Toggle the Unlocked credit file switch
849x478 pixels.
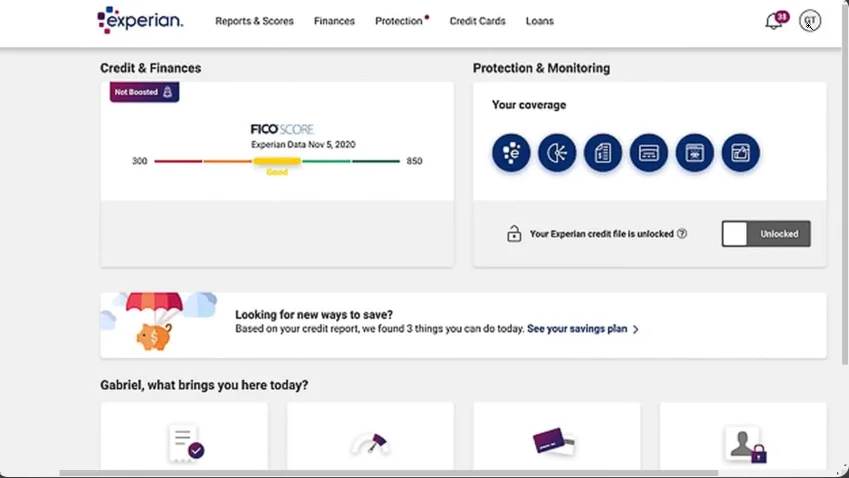click(766, 234)
